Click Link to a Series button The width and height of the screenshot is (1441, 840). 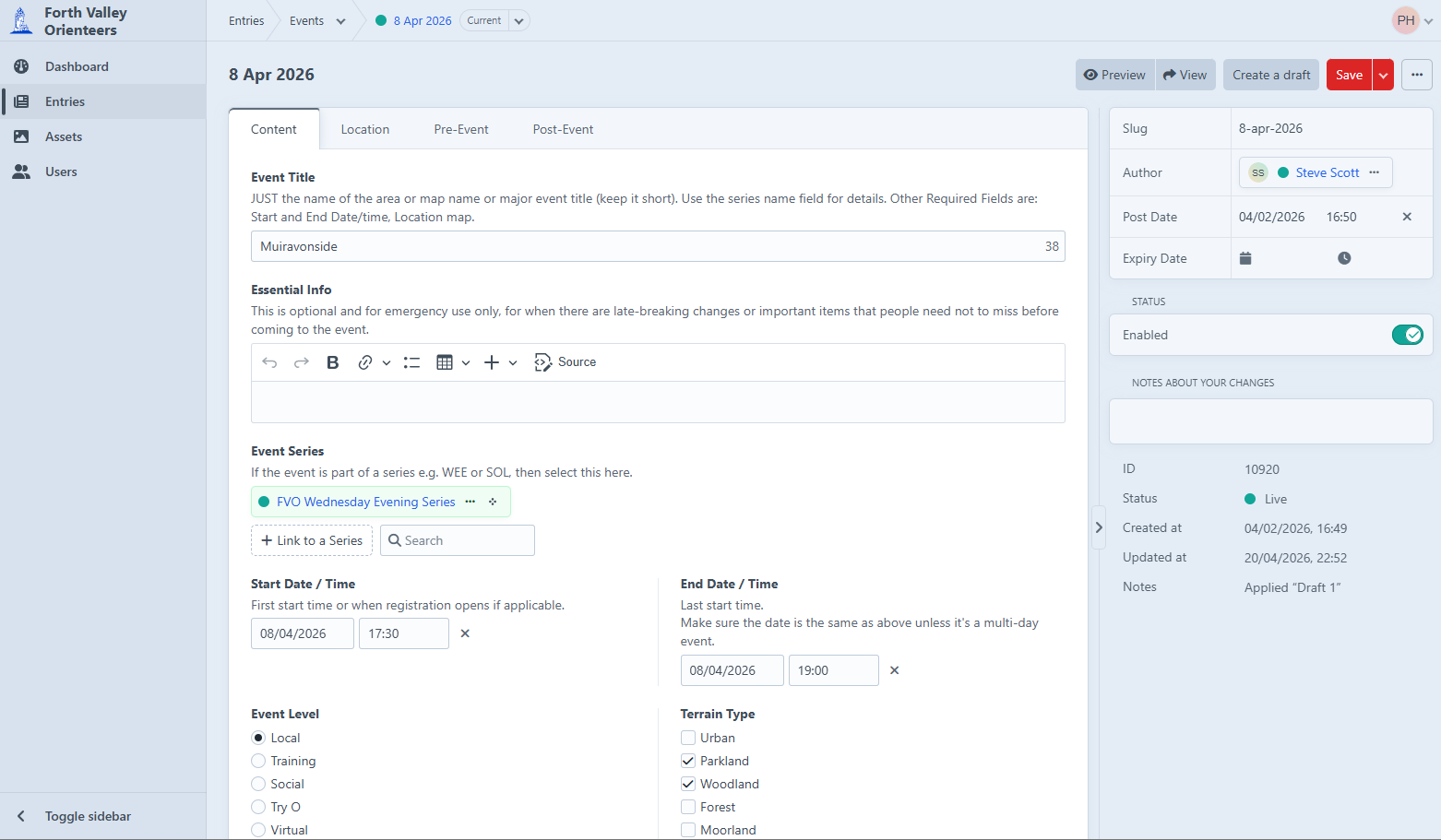[x=312, y=540]
